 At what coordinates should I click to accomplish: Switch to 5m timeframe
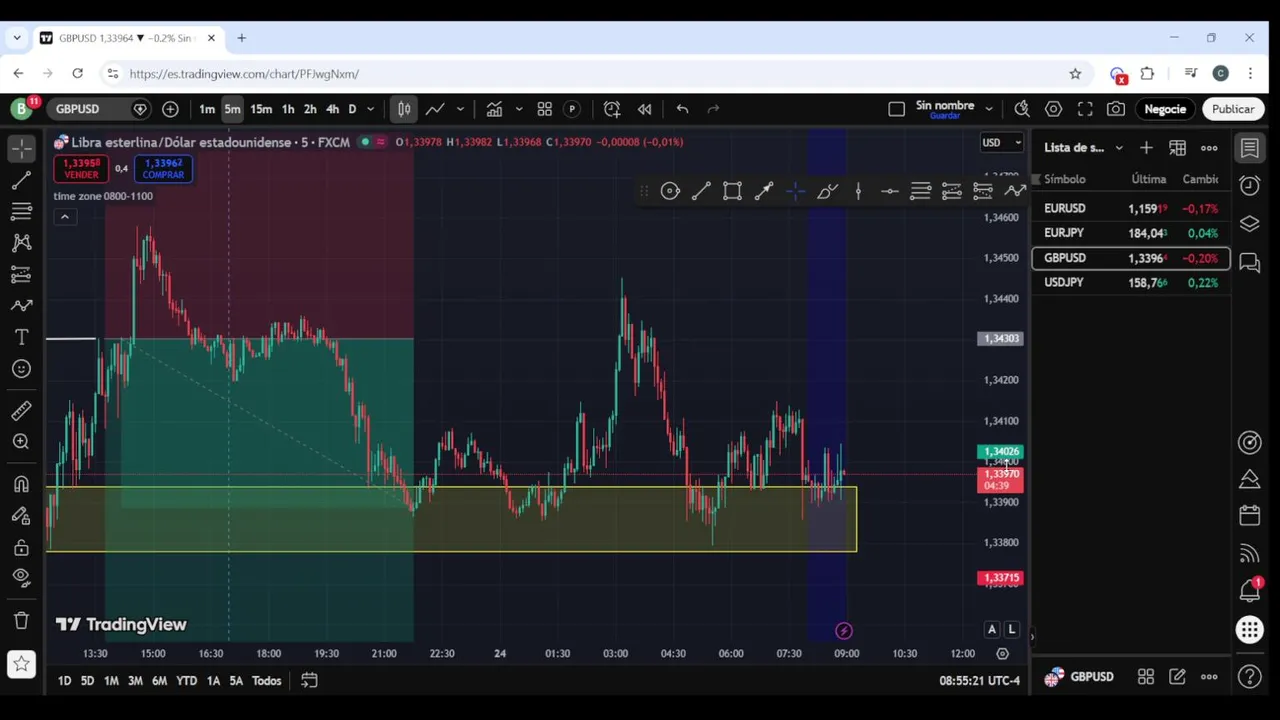pos(232,109)
